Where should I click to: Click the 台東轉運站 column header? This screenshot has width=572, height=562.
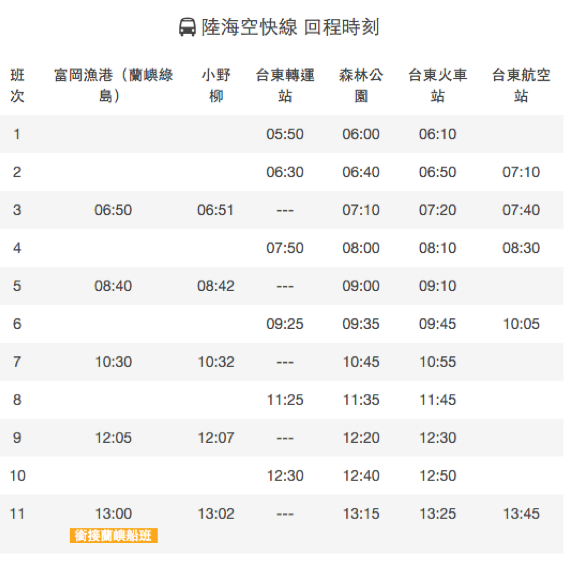click(285, 85)
